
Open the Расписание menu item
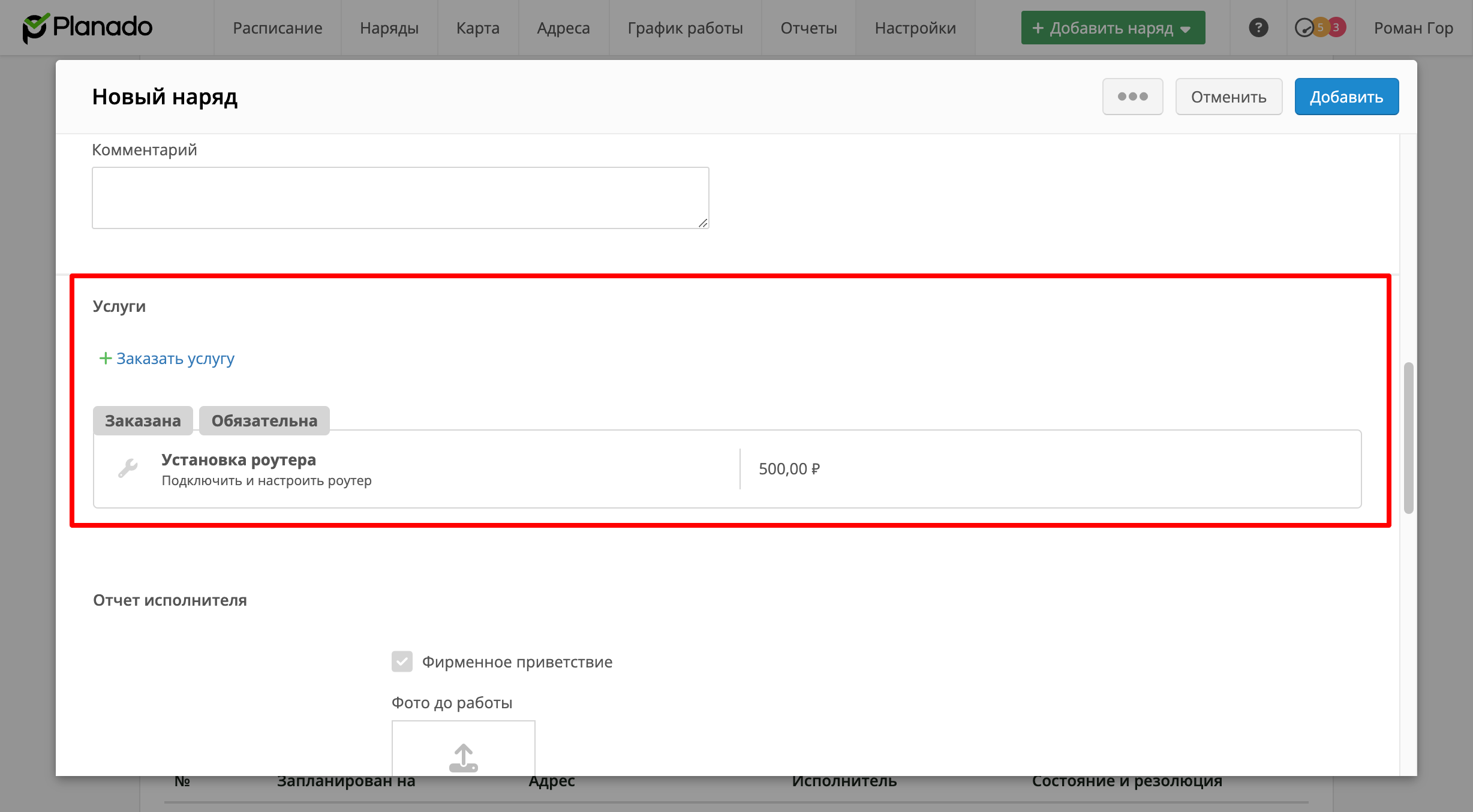(278, 28)
